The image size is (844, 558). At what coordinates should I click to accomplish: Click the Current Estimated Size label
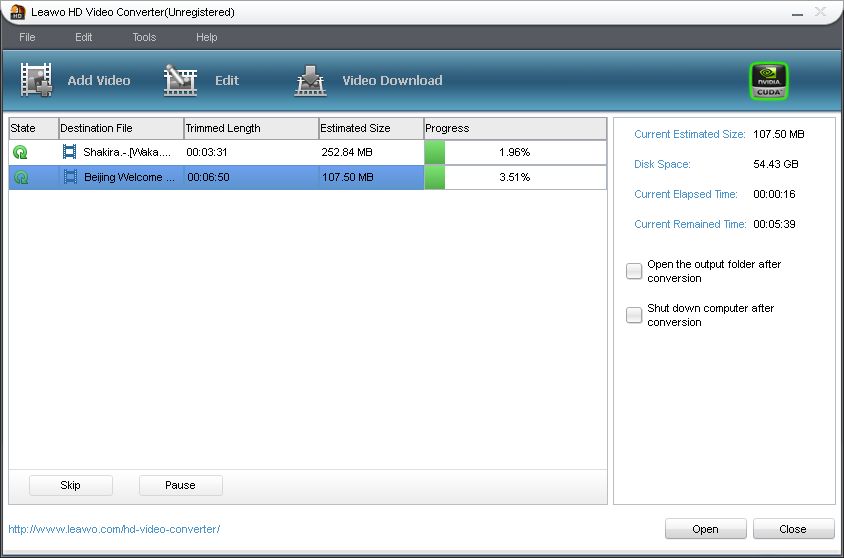(690, 134)
